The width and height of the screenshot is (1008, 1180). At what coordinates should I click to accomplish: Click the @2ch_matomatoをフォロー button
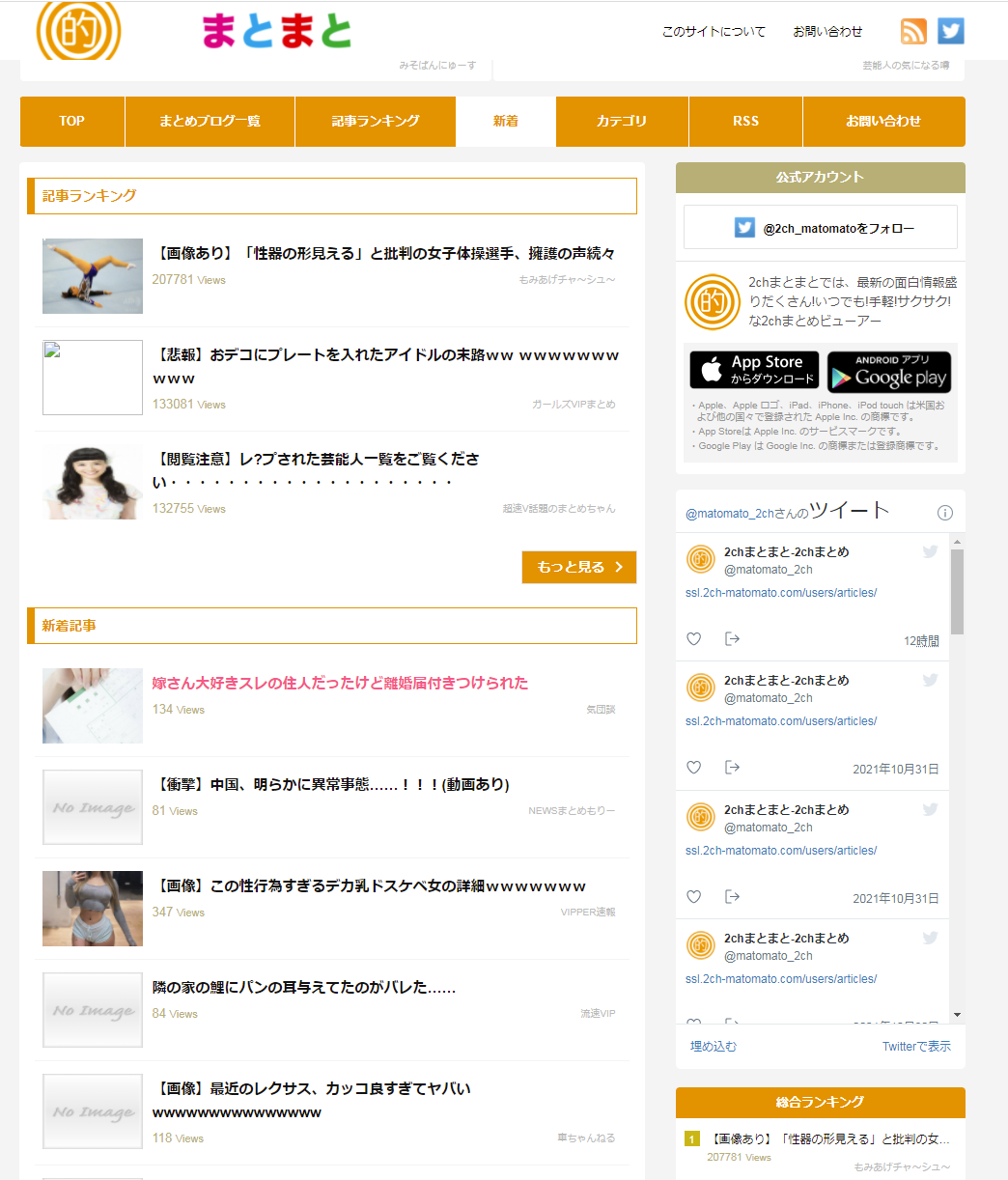821,228
